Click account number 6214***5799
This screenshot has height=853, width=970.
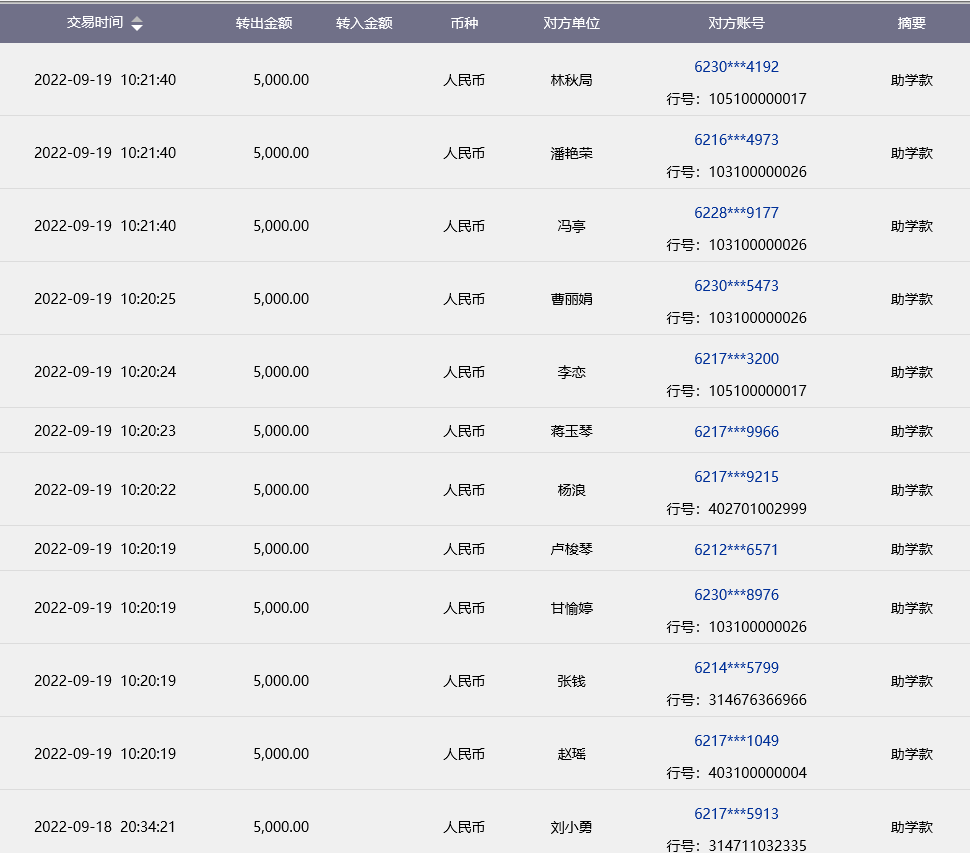(x=736, y=668)
